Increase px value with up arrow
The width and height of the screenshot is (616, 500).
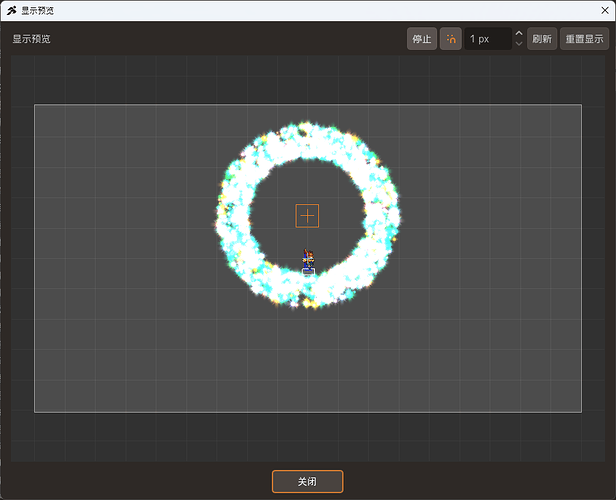click(x=519, y=33)
